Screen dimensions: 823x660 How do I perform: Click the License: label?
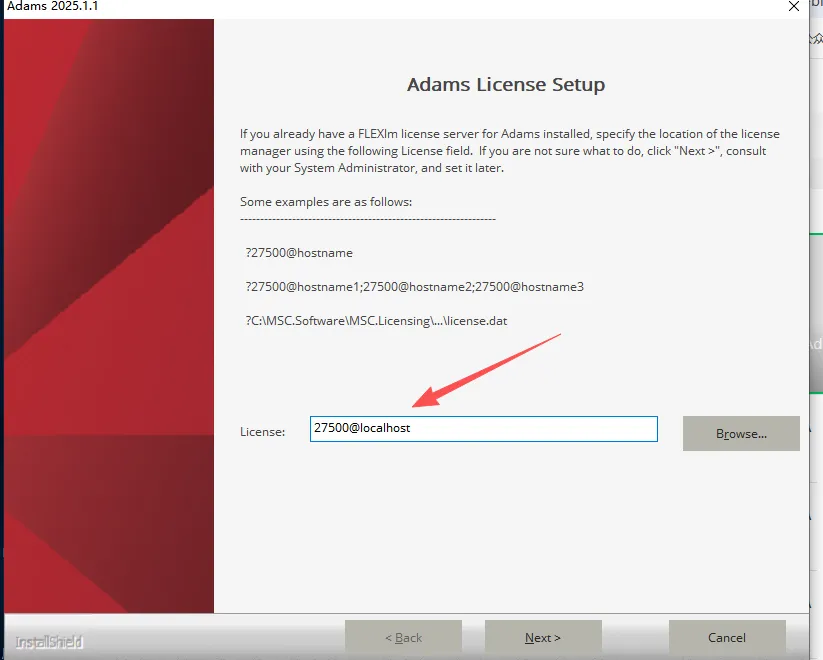[x=262, y=432]
